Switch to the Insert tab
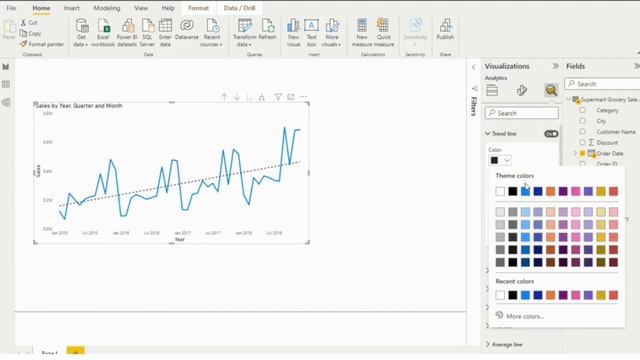640x360 pixels. pos(71,8)
